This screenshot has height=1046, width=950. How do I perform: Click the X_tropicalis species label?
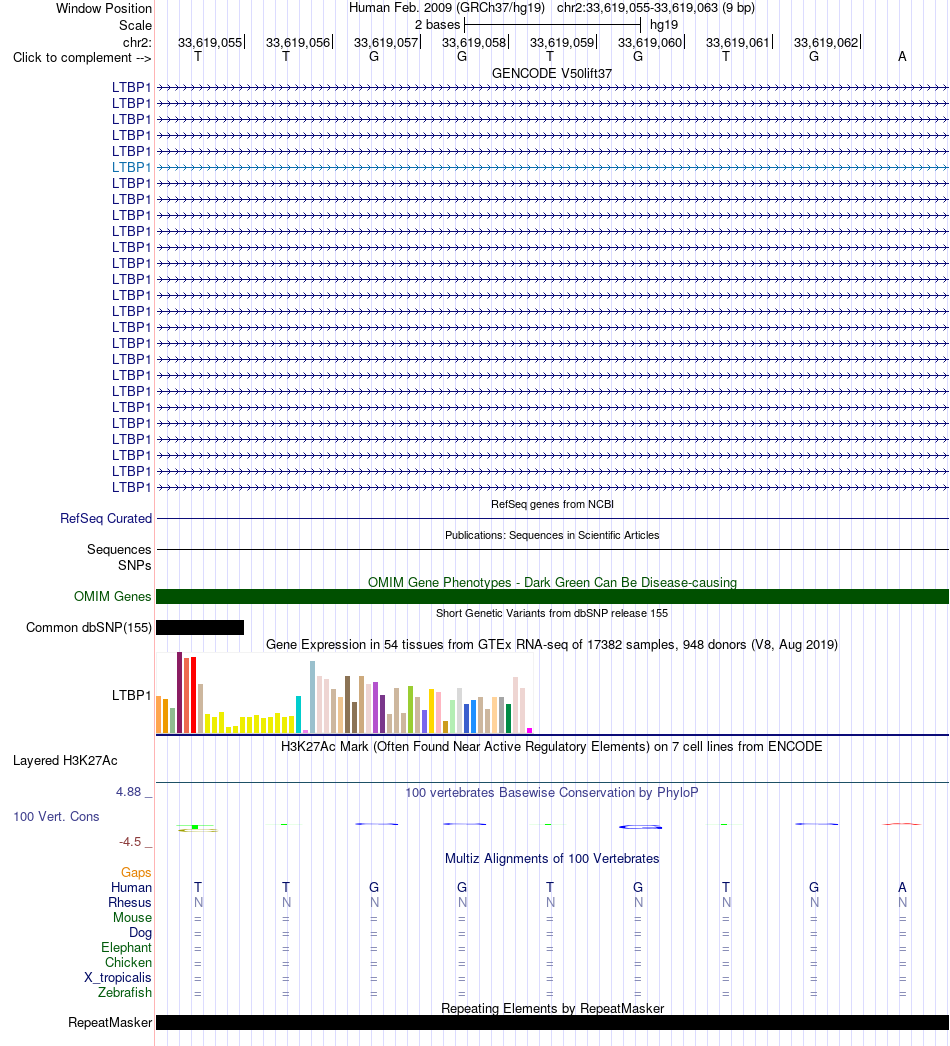tap(118, 977)
